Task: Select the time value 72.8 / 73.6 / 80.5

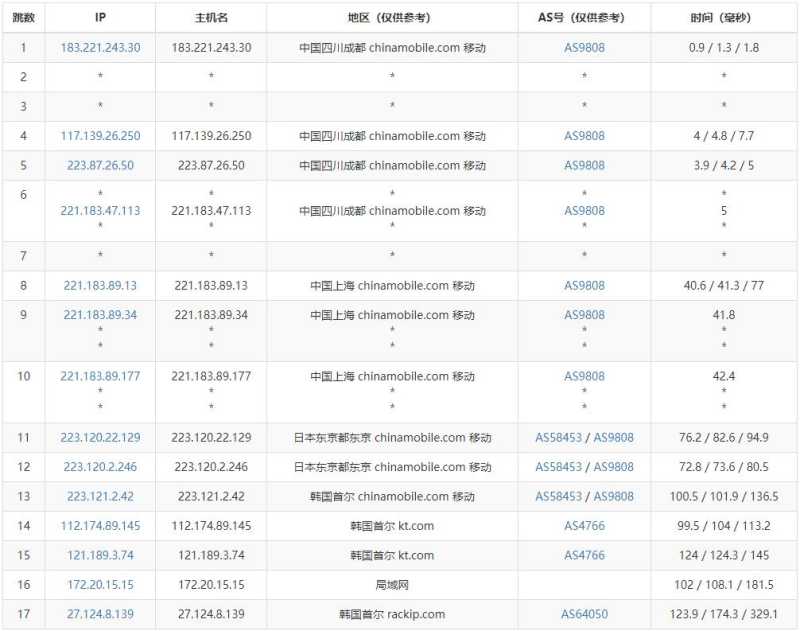Action: click(723, 467)
